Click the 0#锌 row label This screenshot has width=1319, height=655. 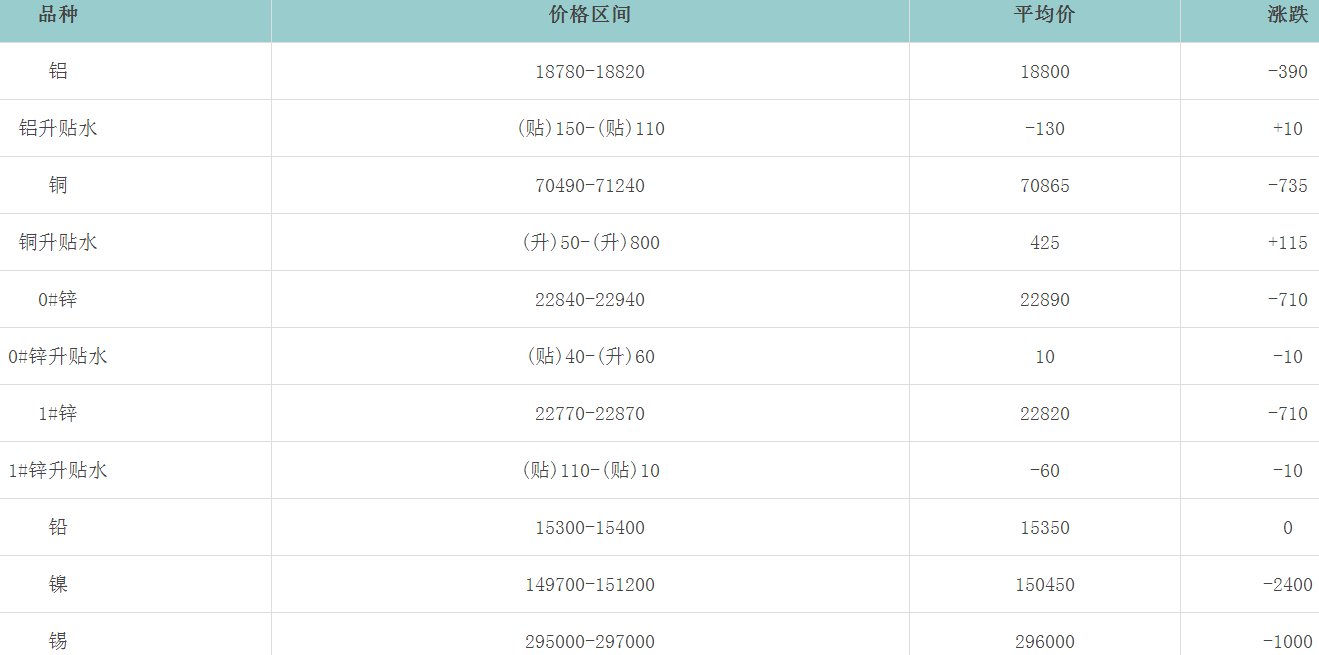coord(58,300)
